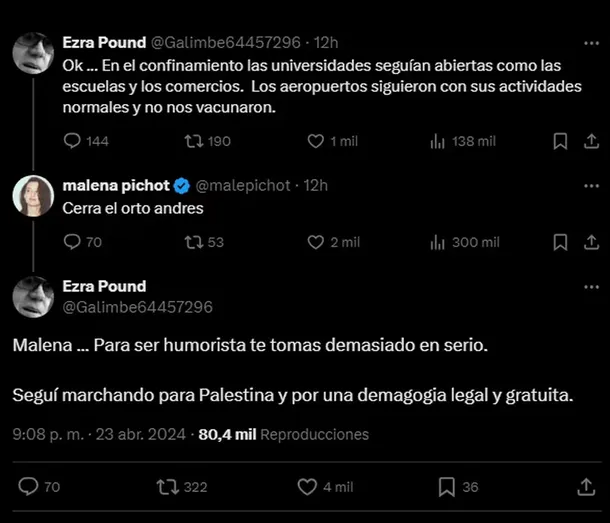View analytics of first tweet, 138 mil

click(437, 141)
